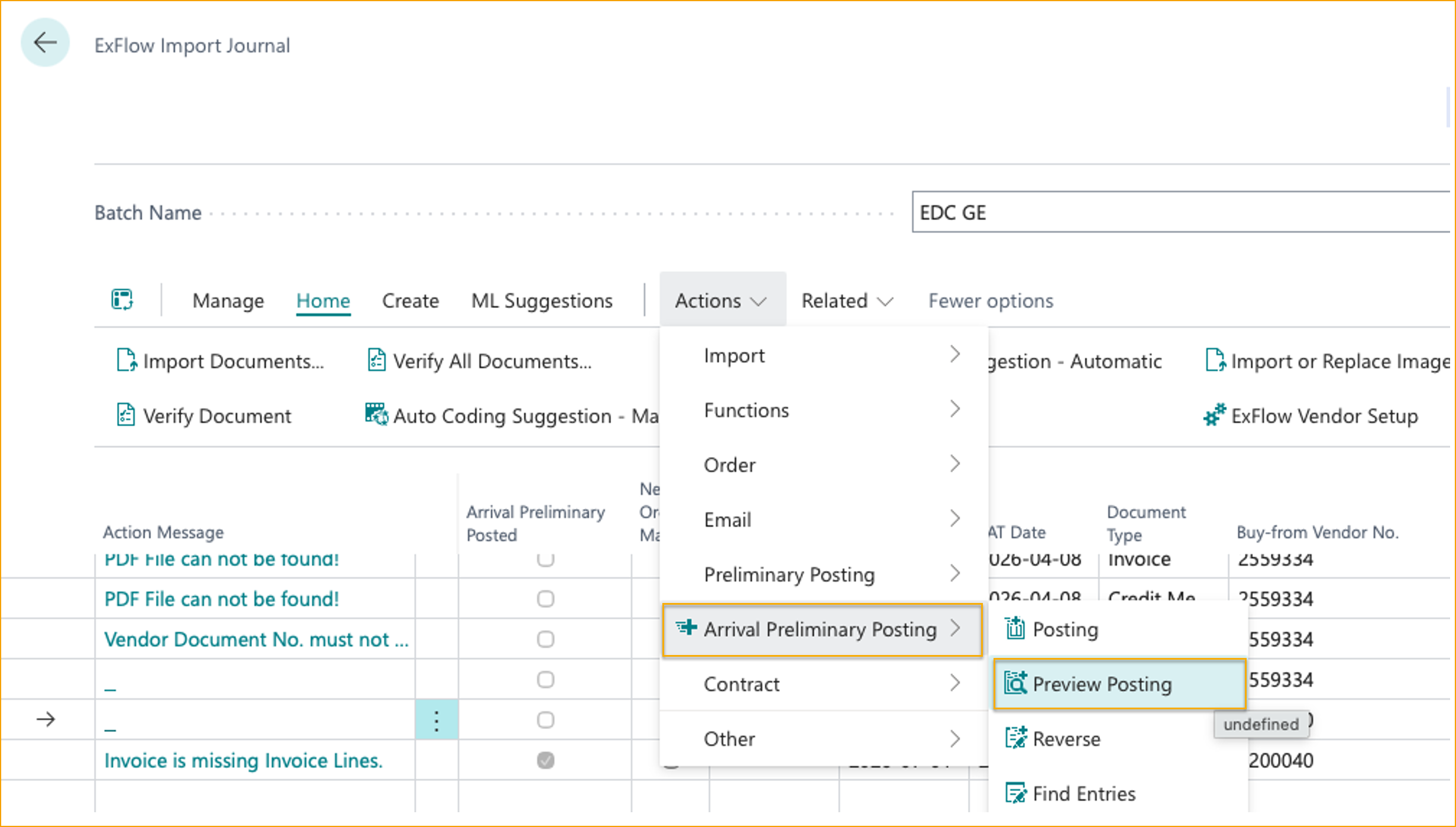Viewport: 1456px width, 827px height.
Task: Click the Document Type column header
Action: (1146, 523)
